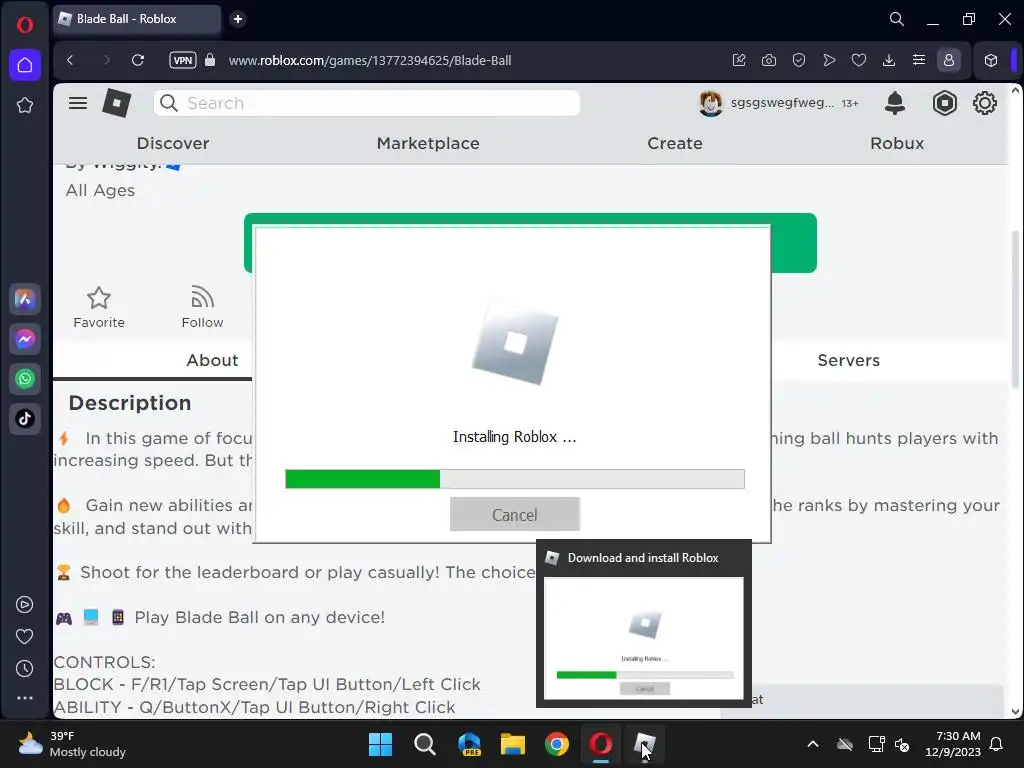Screen dimensions: 1024x768
Task: Switch to the About tab
Action: click(212, 360)
